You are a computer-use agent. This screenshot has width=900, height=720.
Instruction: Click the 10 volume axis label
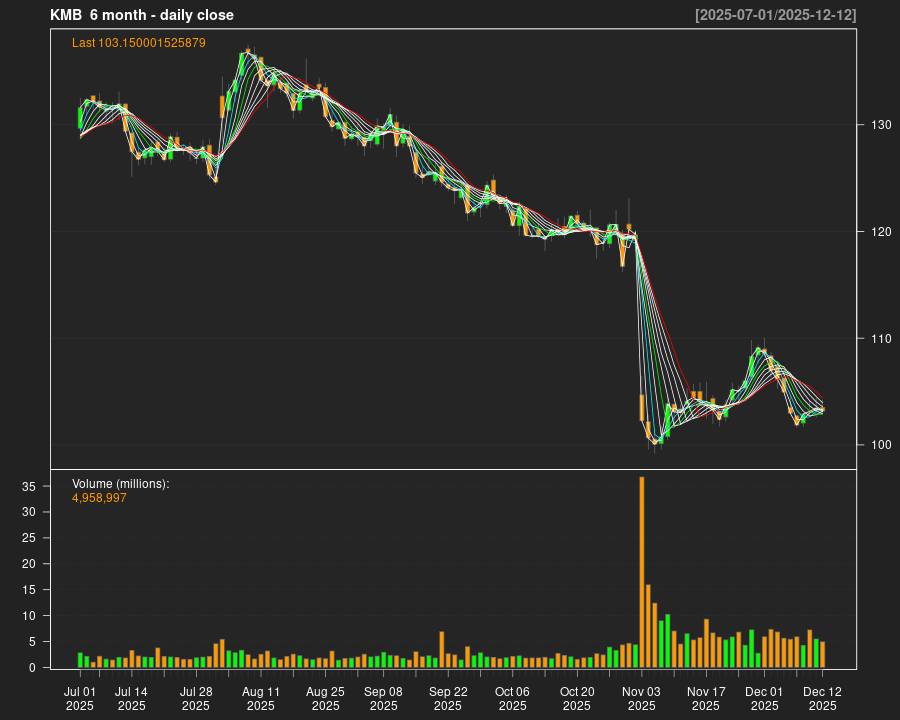click(x=32, y=616)
